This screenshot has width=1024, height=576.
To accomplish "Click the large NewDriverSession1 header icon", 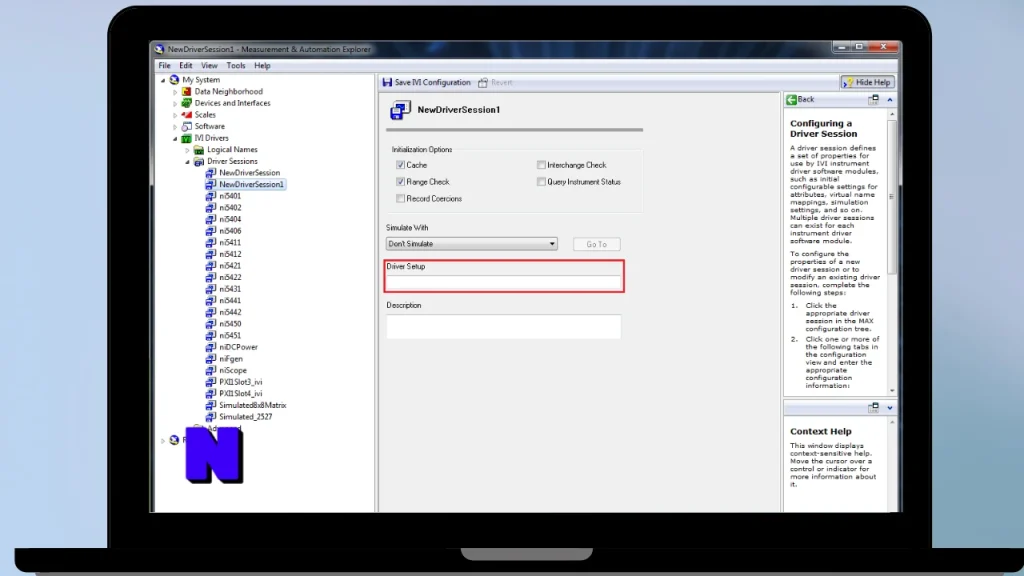I will tap(400, 110).
